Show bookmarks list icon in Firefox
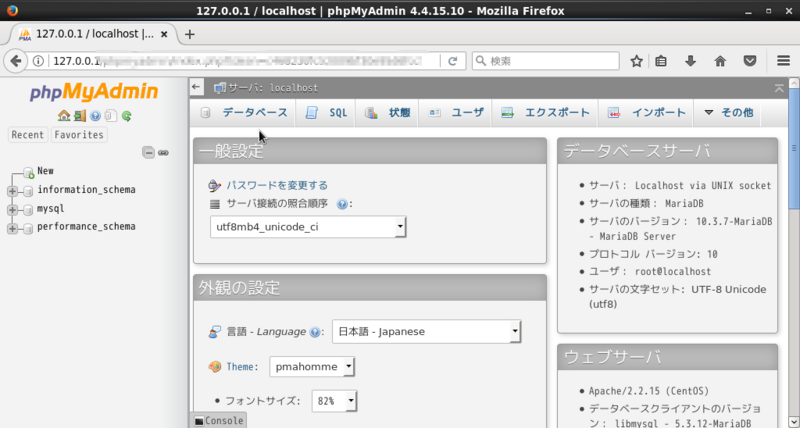 point(661,61)
